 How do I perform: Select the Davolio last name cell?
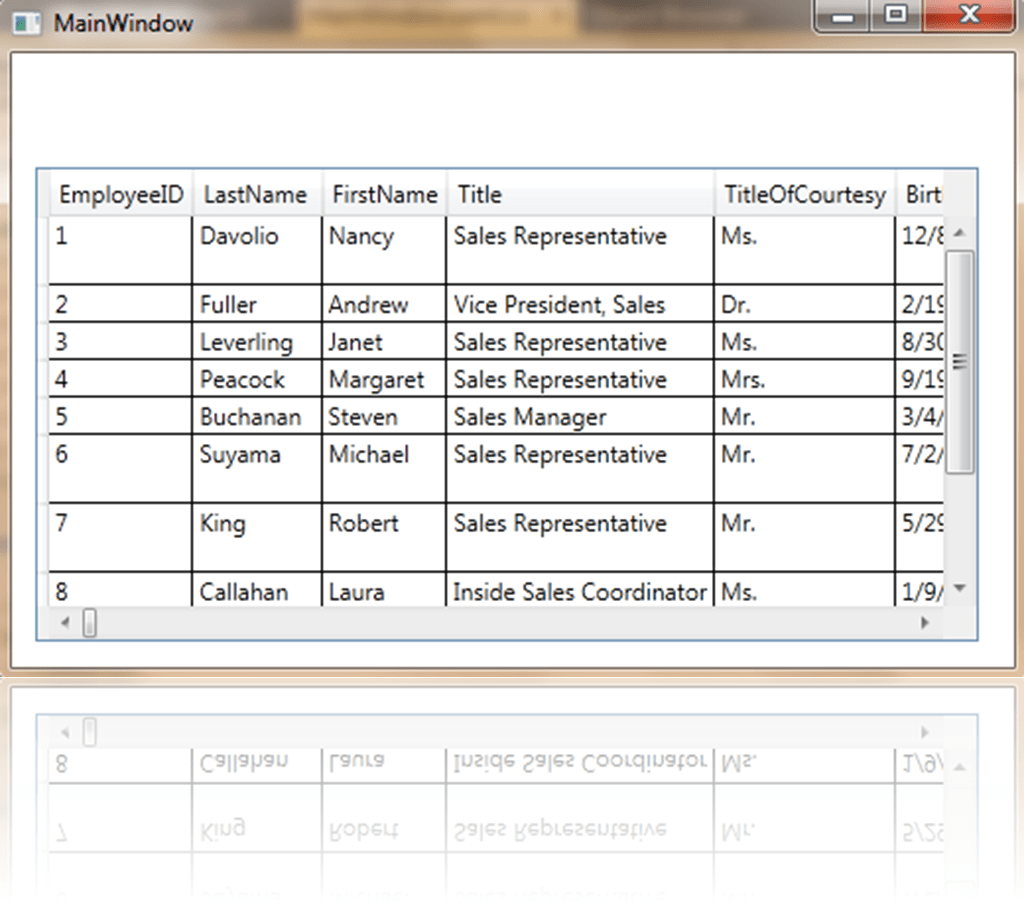coord(239,237)
